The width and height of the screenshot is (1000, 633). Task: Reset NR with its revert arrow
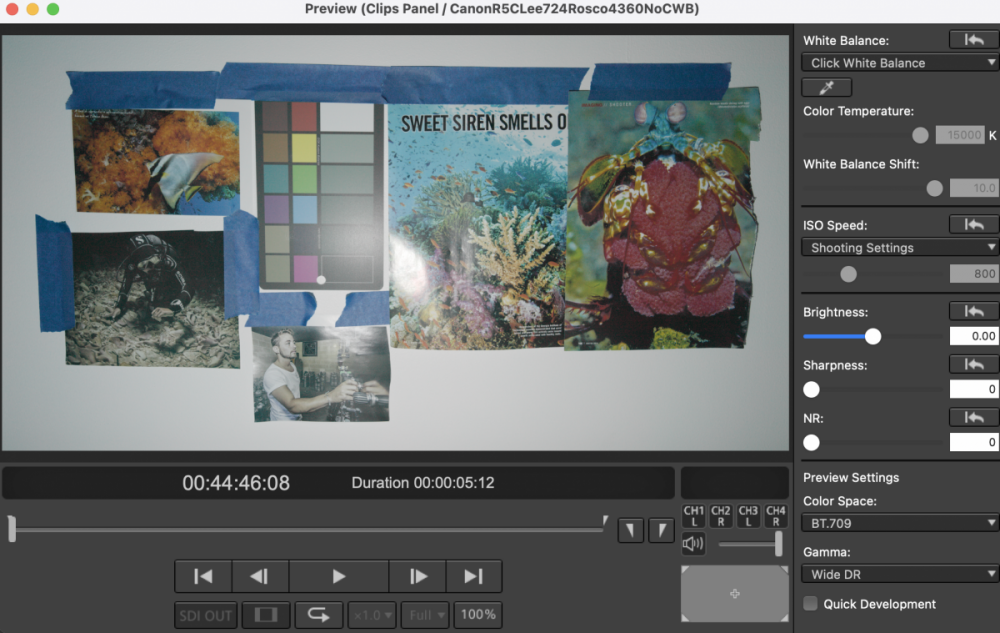[x=973, y=418]
